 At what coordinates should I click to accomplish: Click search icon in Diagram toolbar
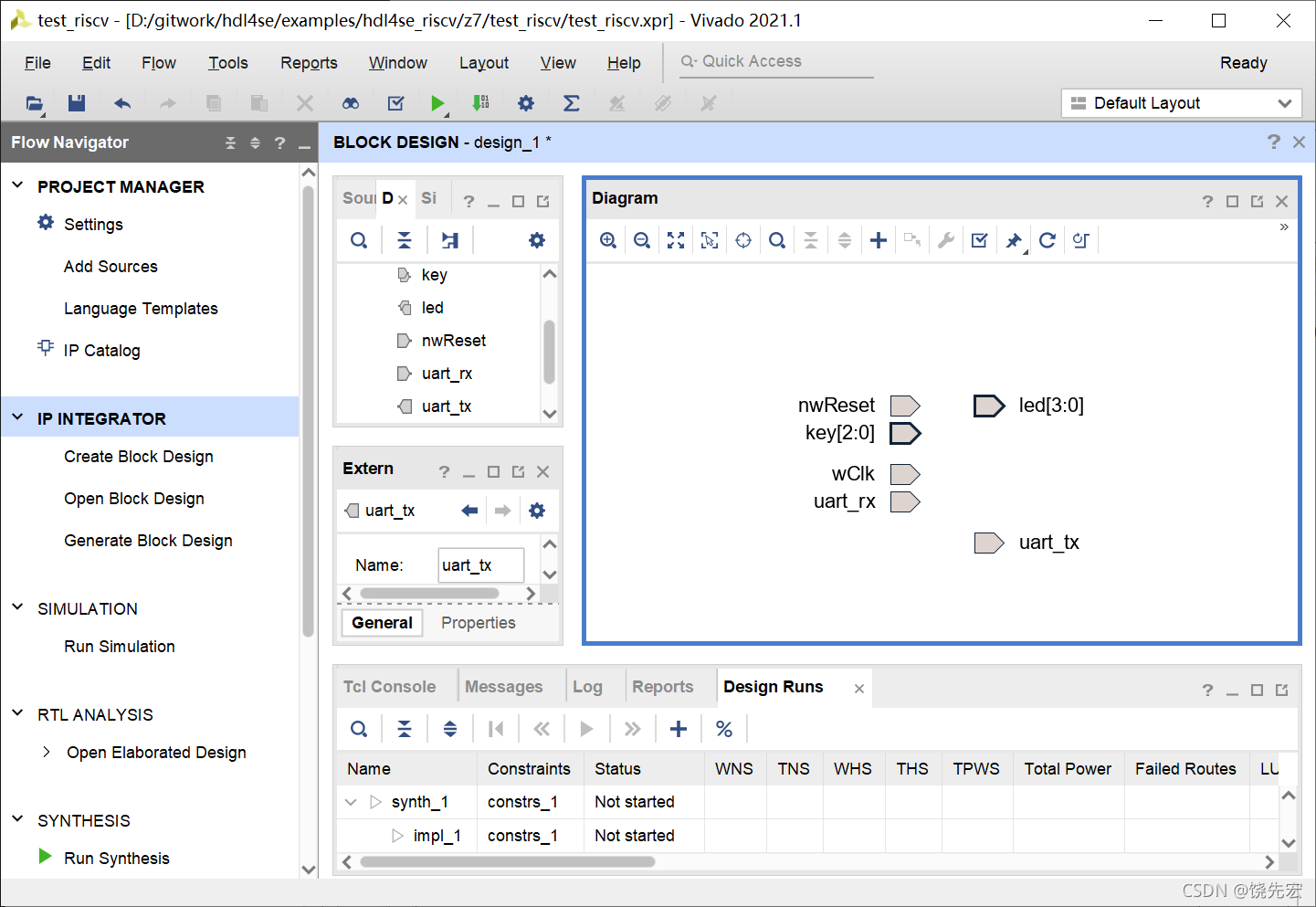777,240
